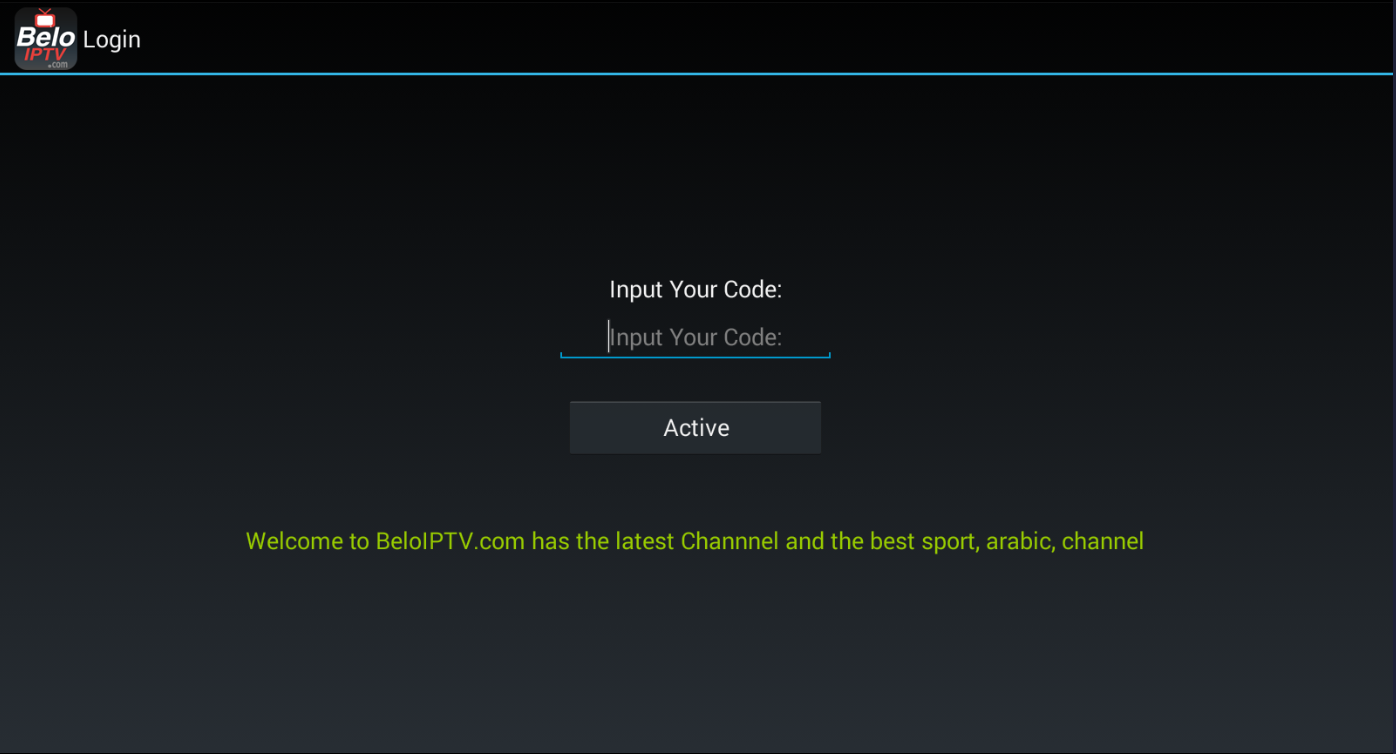
Task: Select the green welcome message text
Action: (x=695, y=542)
